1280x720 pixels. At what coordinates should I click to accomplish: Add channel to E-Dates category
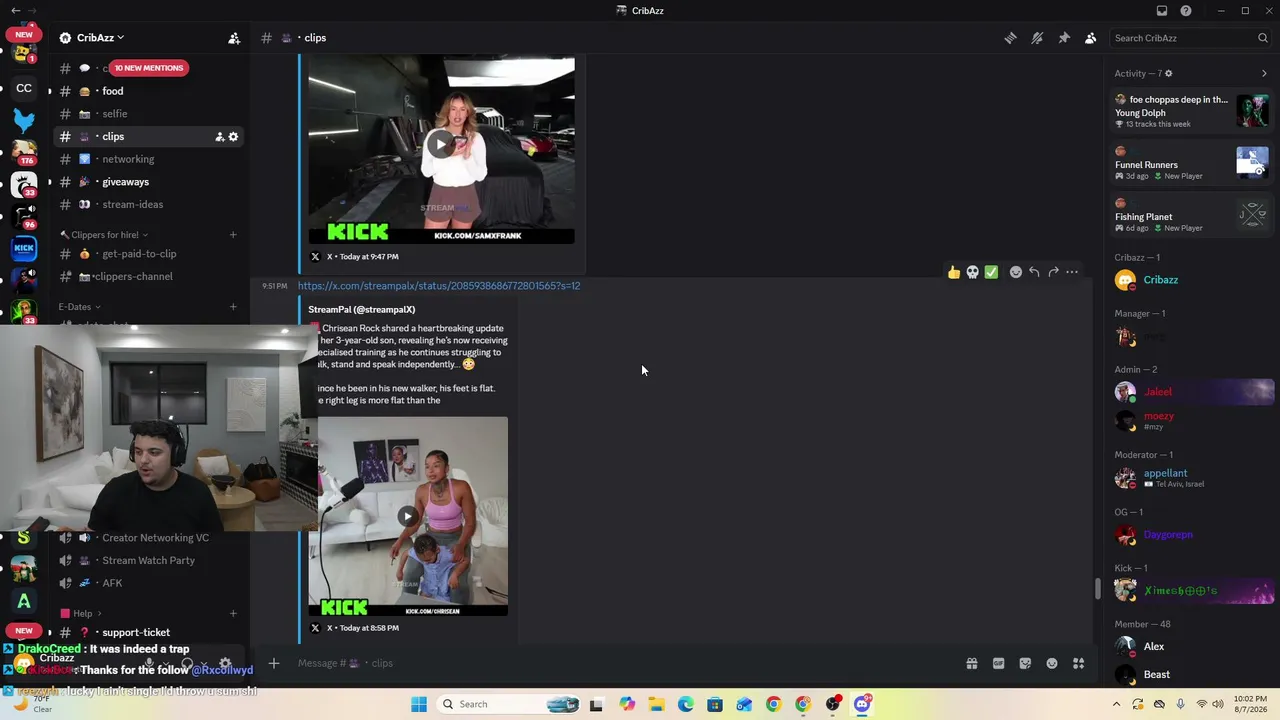[233, 307]
